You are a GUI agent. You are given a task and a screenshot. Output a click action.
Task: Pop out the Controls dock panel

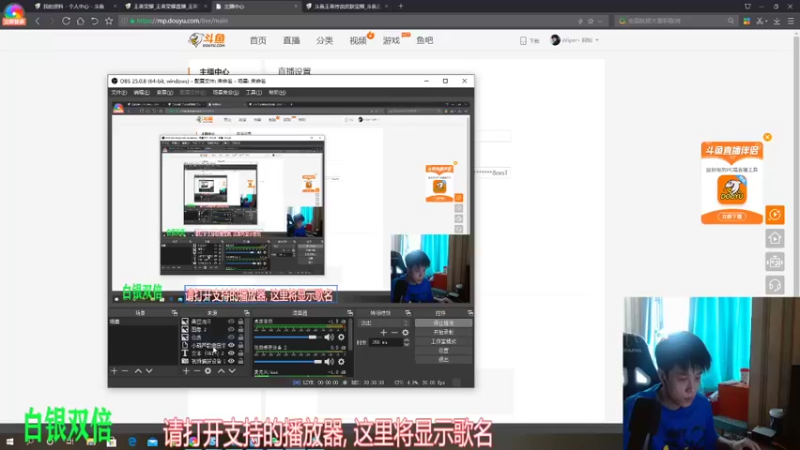pyautogui.click(x=470, y=313)
